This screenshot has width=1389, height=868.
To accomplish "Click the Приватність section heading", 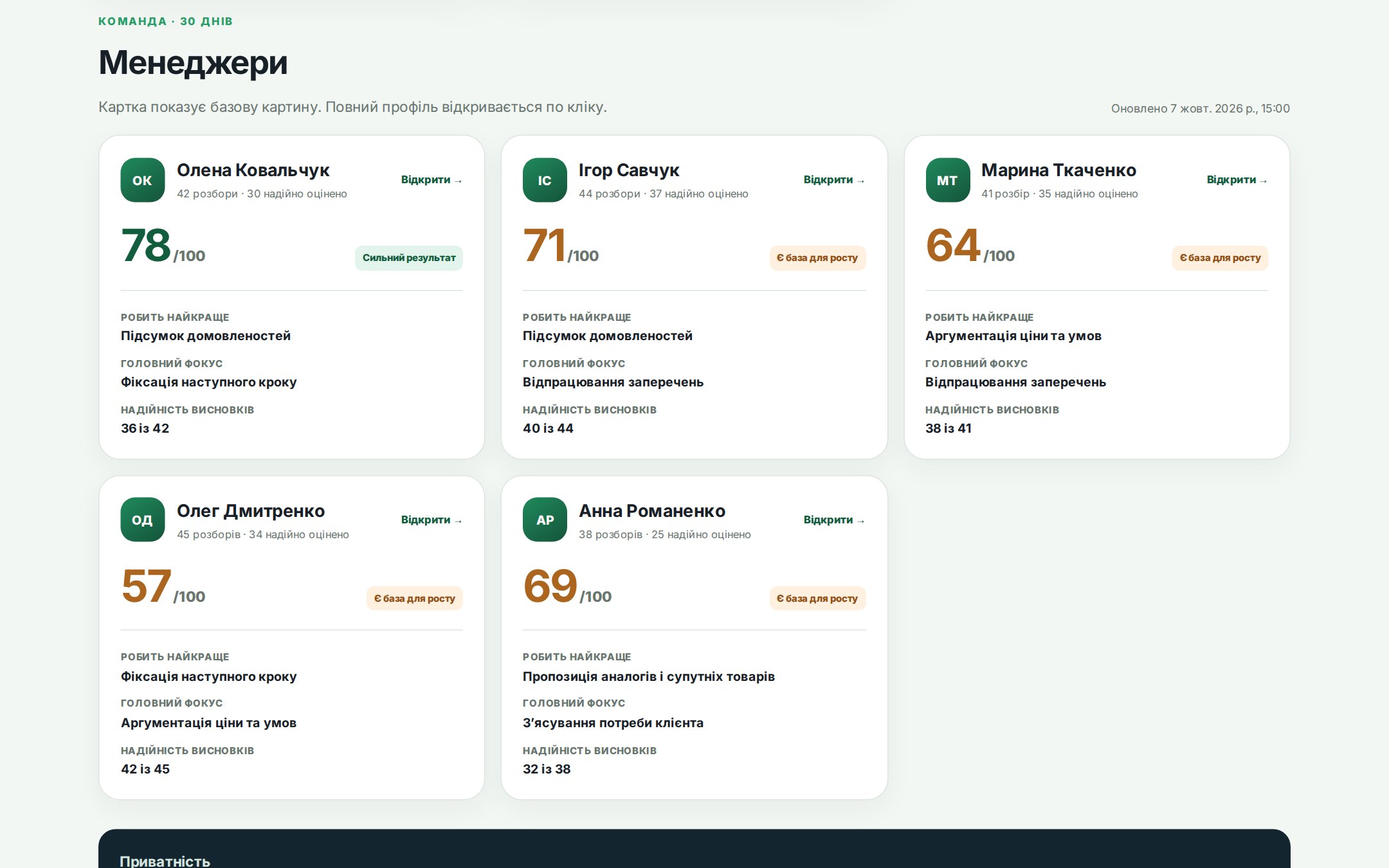I will (x=165, y=860).
